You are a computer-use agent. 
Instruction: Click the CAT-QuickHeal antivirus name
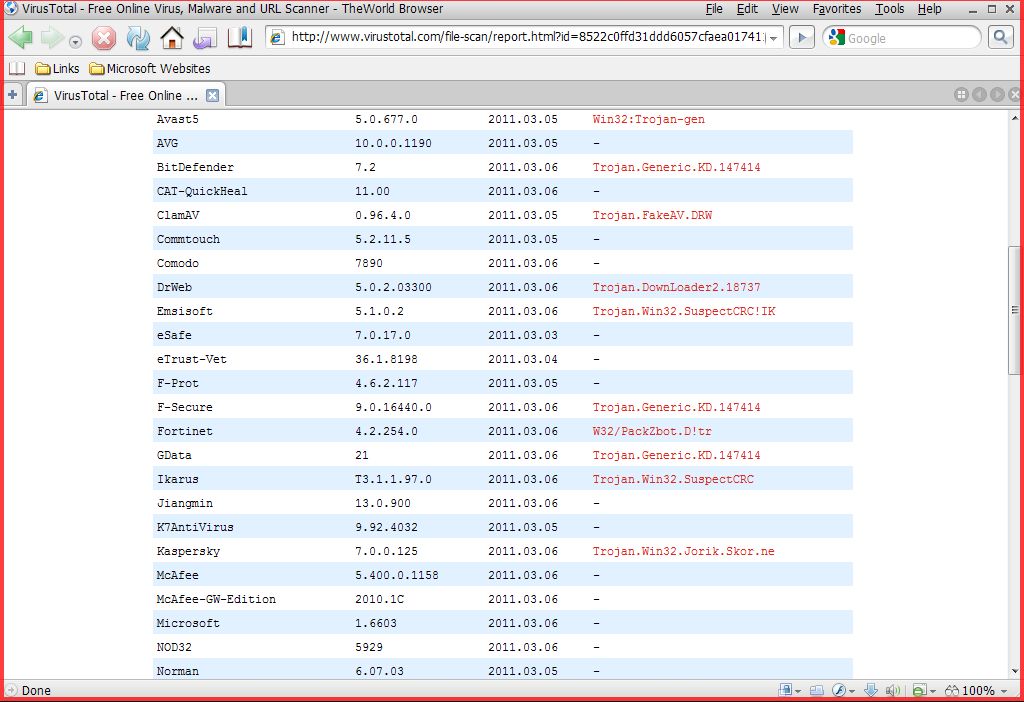click(202, 191)
